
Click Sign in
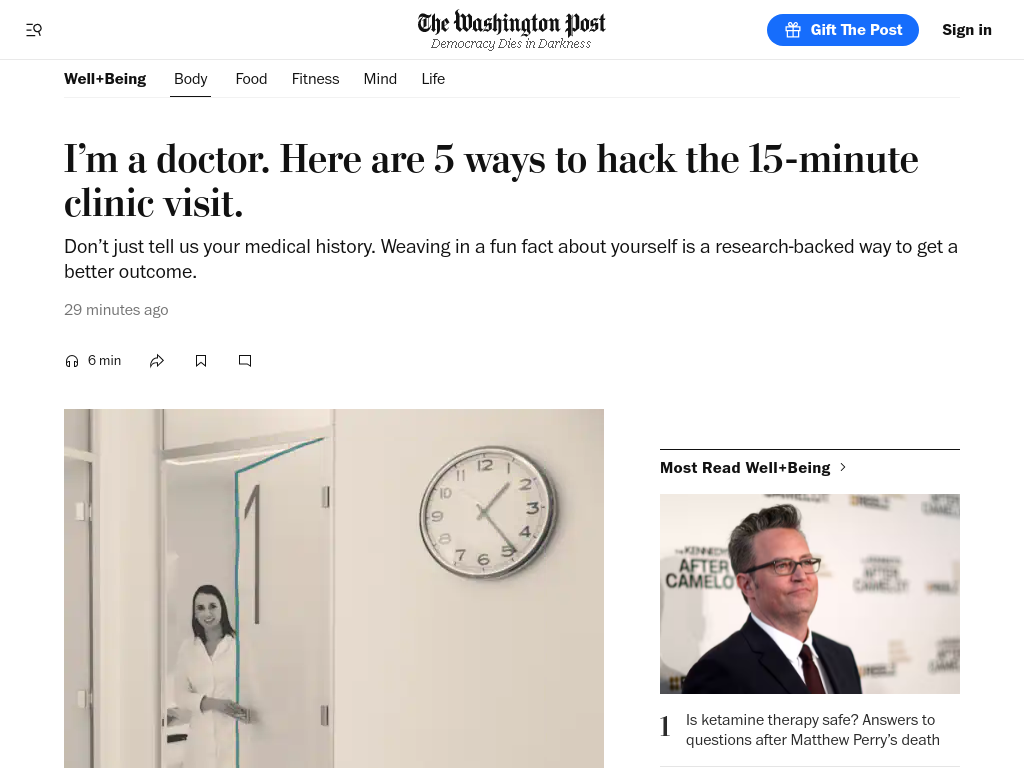click(967, 30)
